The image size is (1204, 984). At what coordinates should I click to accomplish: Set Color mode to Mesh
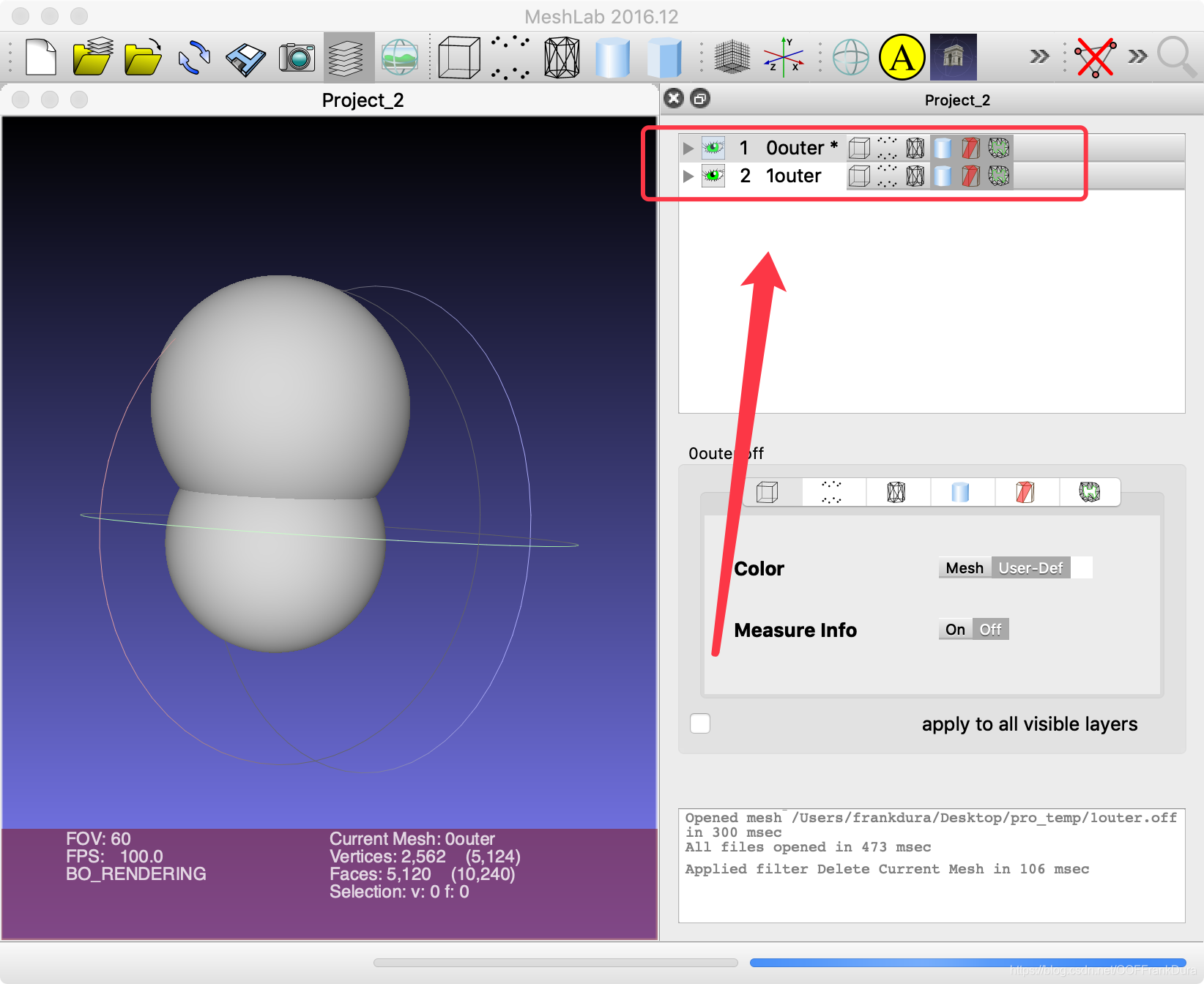click(965, 568)
